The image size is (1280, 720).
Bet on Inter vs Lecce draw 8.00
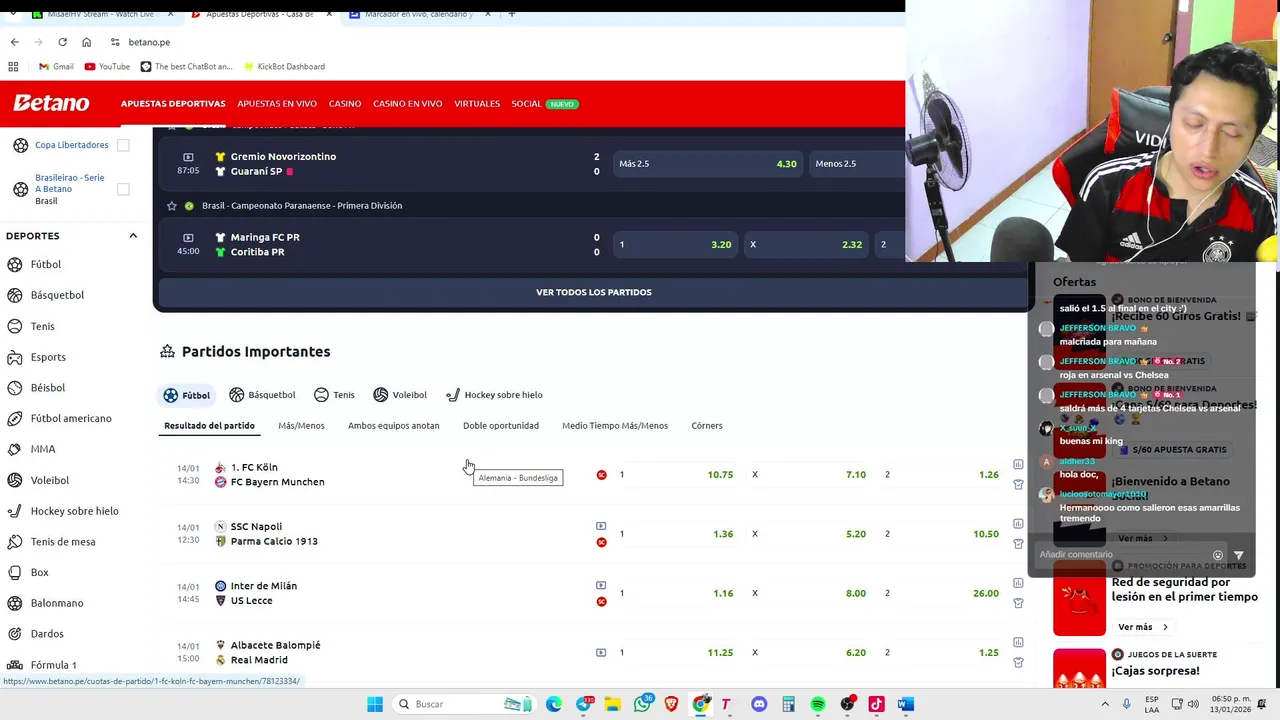pyautogui.click(x=808, y=593)
